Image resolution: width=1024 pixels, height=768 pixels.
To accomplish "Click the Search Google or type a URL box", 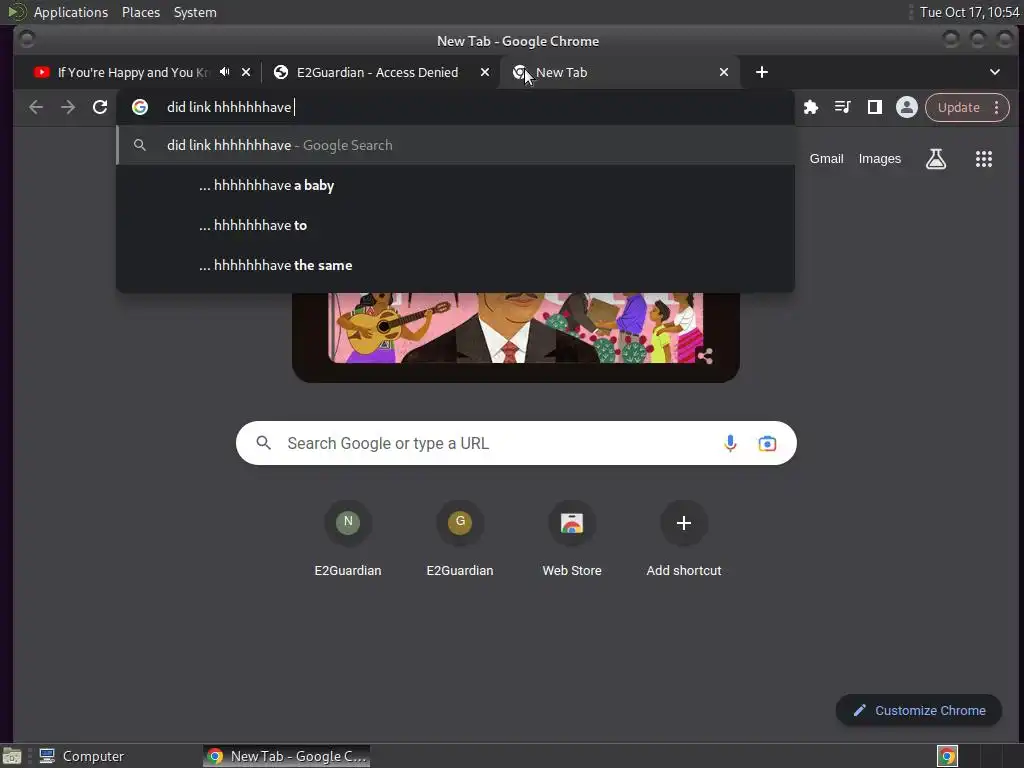I will (x=516, y=443).
